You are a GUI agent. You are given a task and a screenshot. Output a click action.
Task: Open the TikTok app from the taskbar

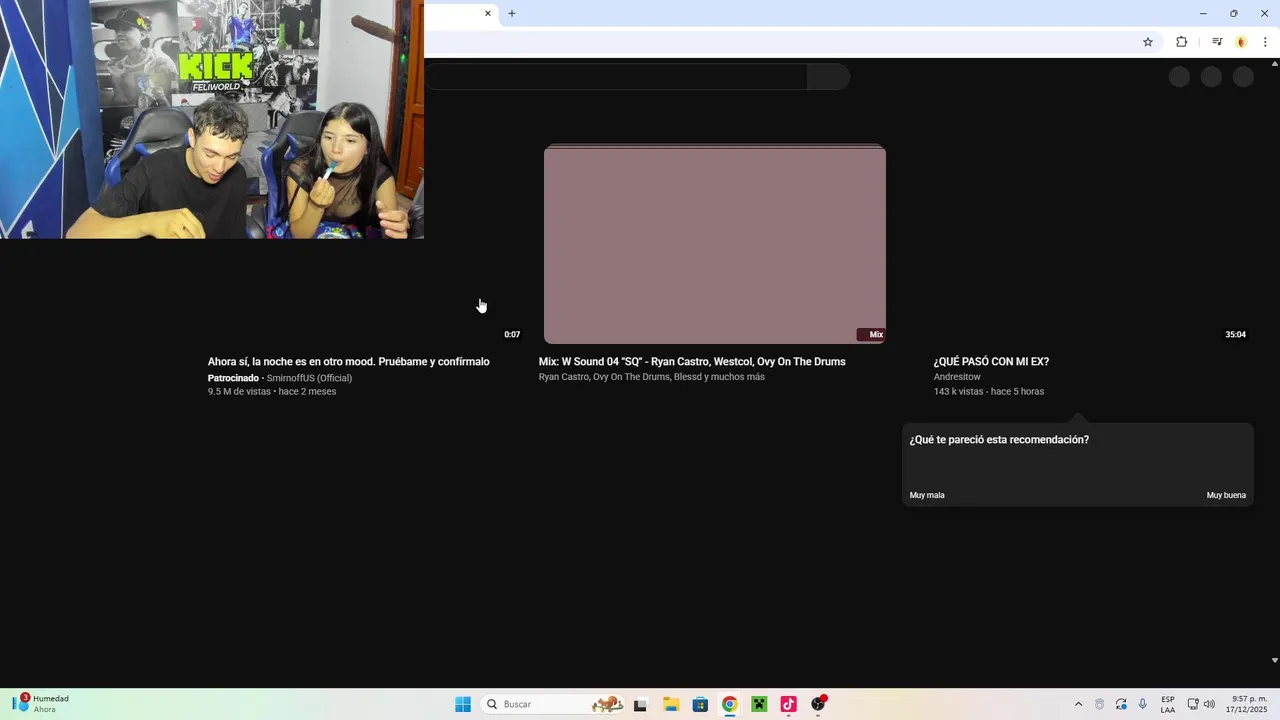coord(788,704)
